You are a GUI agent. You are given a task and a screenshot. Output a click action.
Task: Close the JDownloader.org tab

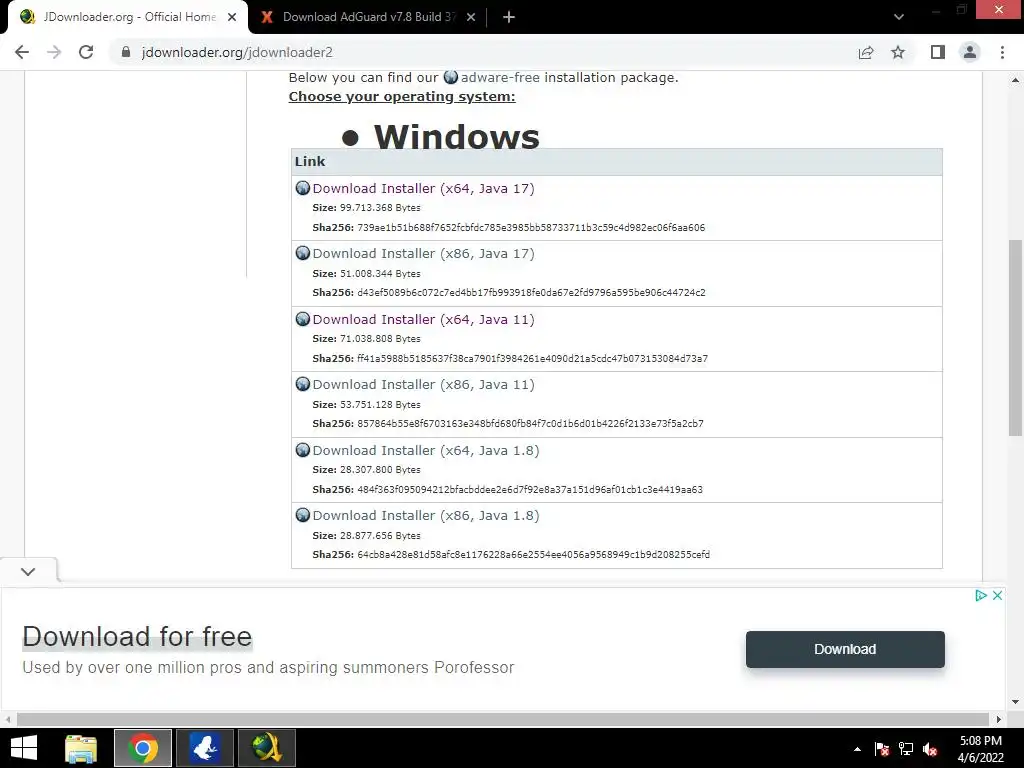[232, 17]
